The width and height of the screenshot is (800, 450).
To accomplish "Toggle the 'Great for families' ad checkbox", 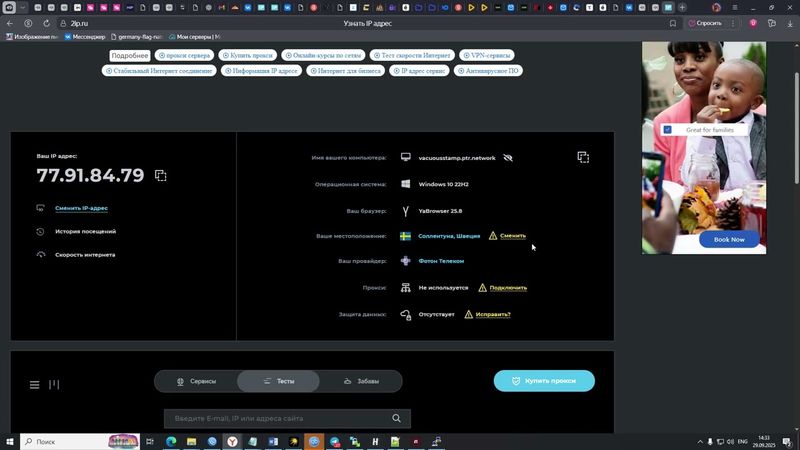I will coord(667,129).
